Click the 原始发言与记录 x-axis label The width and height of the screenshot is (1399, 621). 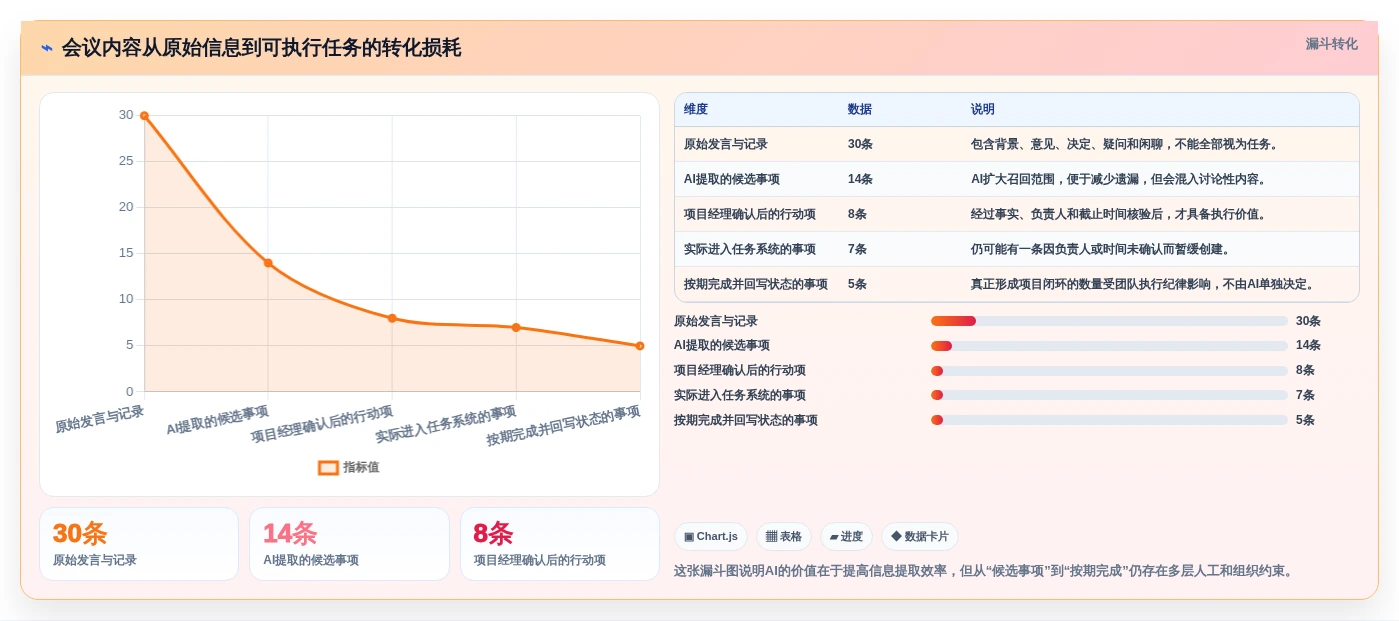tap(100, 419)
